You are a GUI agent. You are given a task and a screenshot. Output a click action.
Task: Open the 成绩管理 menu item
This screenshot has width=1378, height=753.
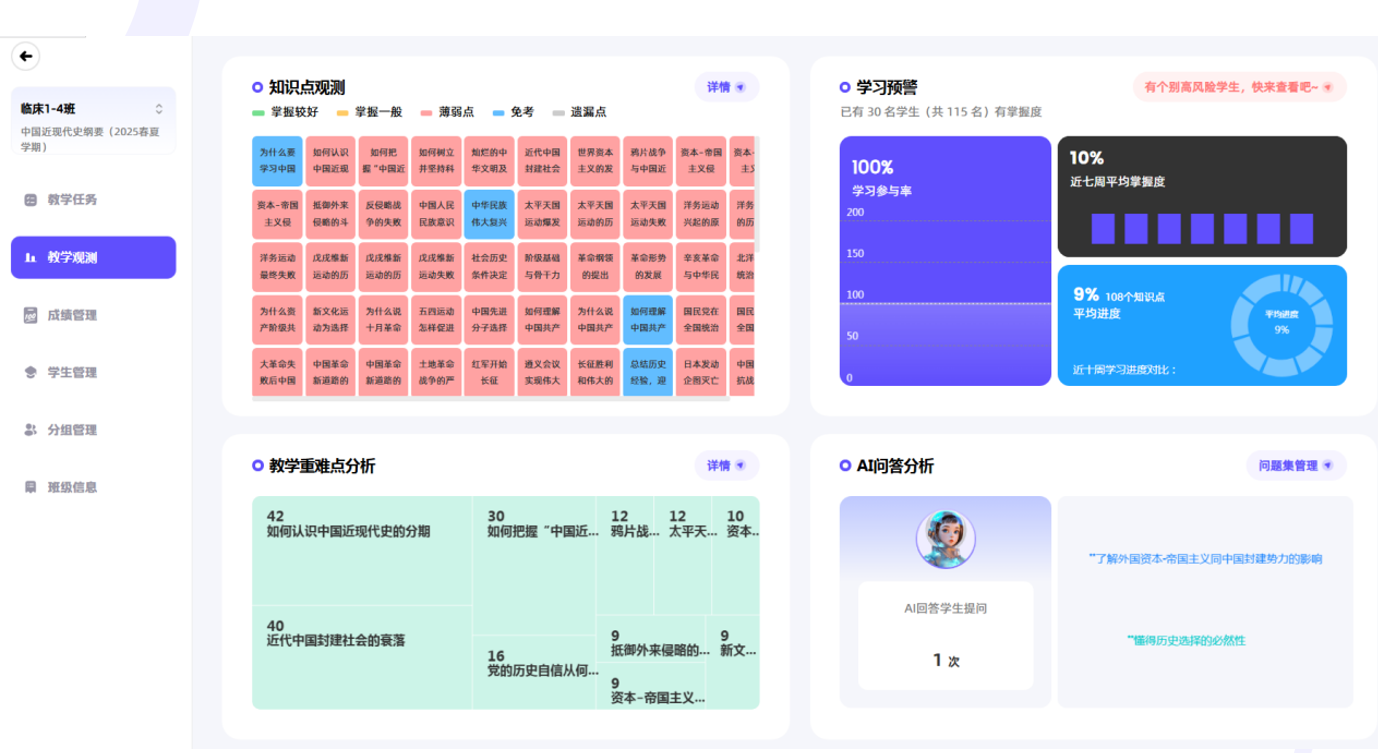click(x=72, y=315)
